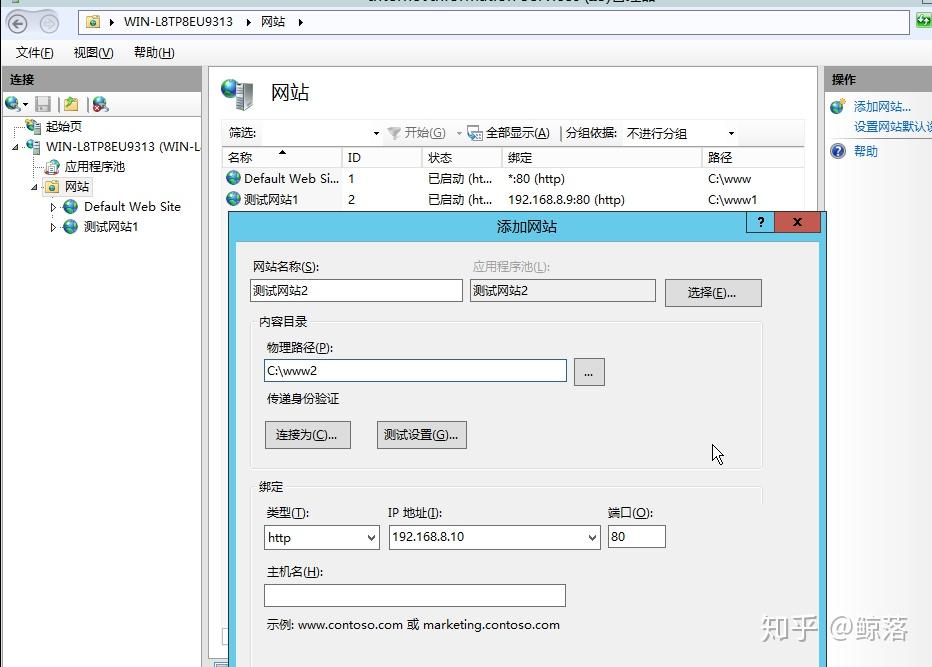Click the question mark in the dialog titlebar
932x667 pixels.
click(x=759, y=222)
